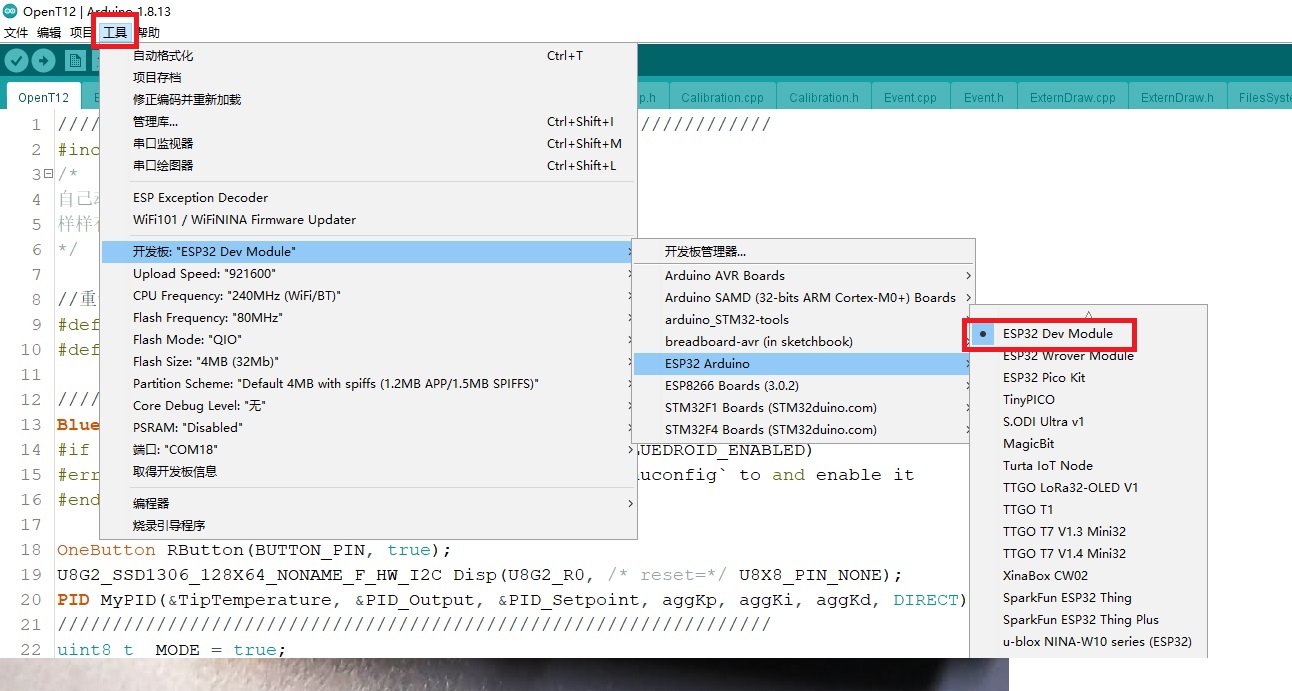
Task: Select the ESP32 Pico Kit board
Action: tap(1089, 378)
